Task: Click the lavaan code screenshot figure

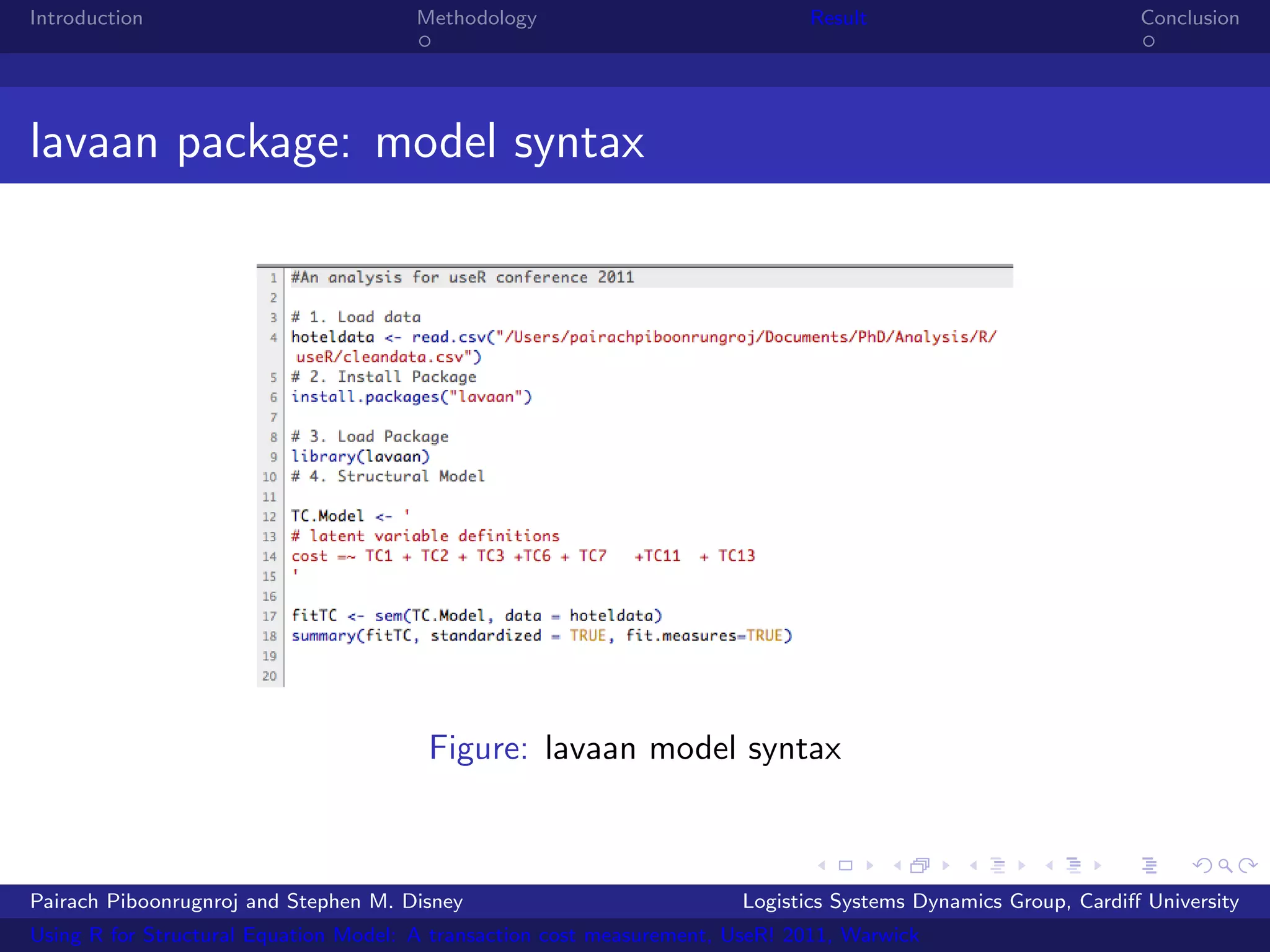Action: pyautogui.click(x=635, y=476)
